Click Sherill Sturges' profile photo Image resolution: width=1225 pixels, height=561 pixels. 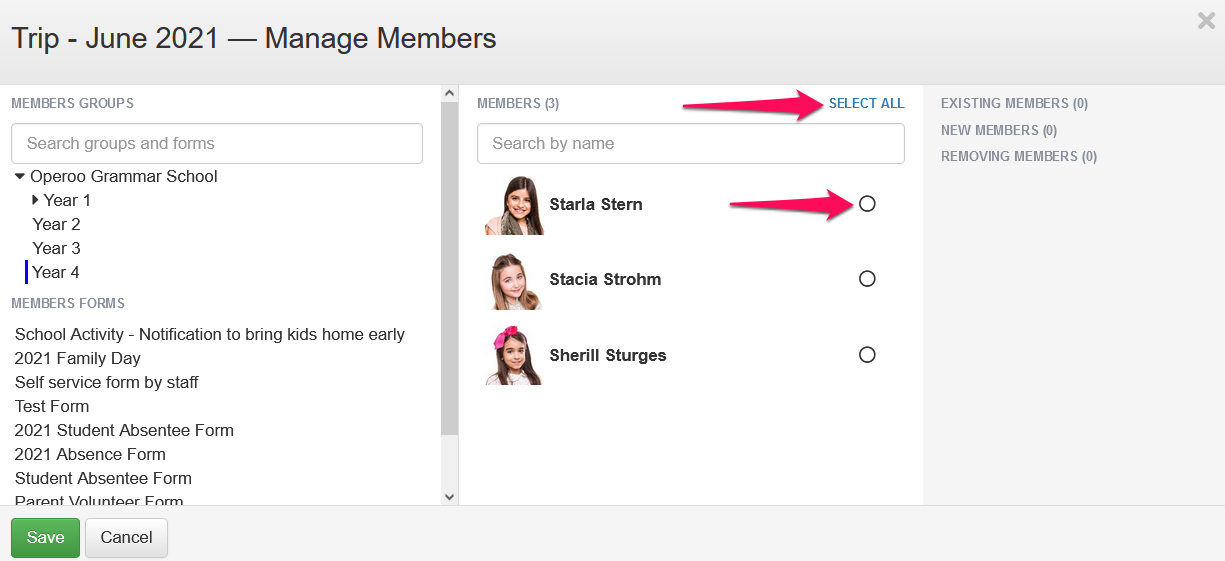[514, 356]
